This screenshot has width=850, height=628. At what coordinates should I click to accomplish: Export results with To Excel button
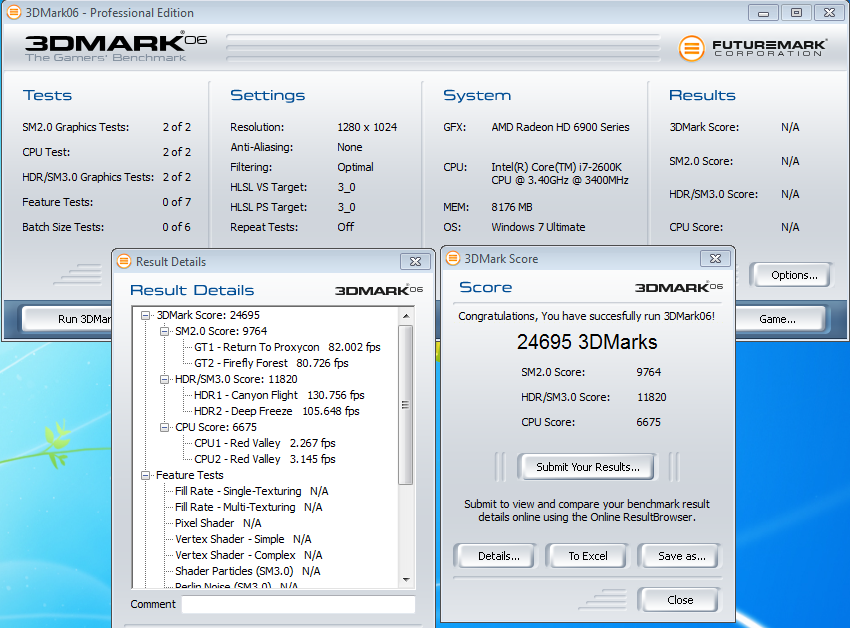(x=588, y=556)
